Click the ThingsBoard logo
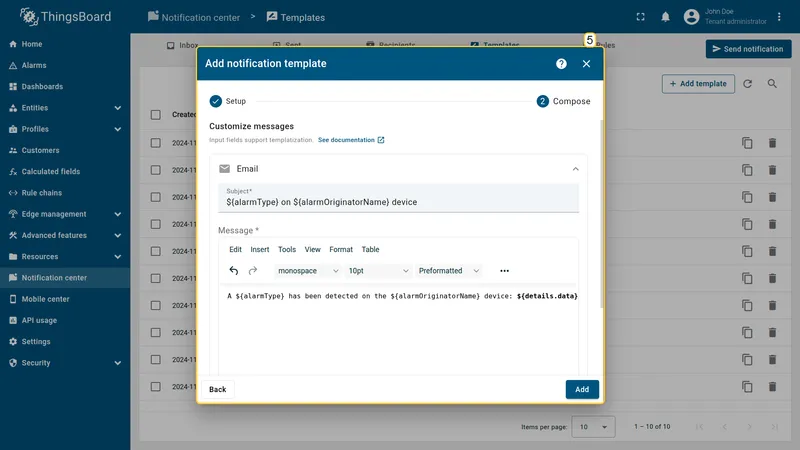This screenshot has height=450, width=800. tap(65, 17)
